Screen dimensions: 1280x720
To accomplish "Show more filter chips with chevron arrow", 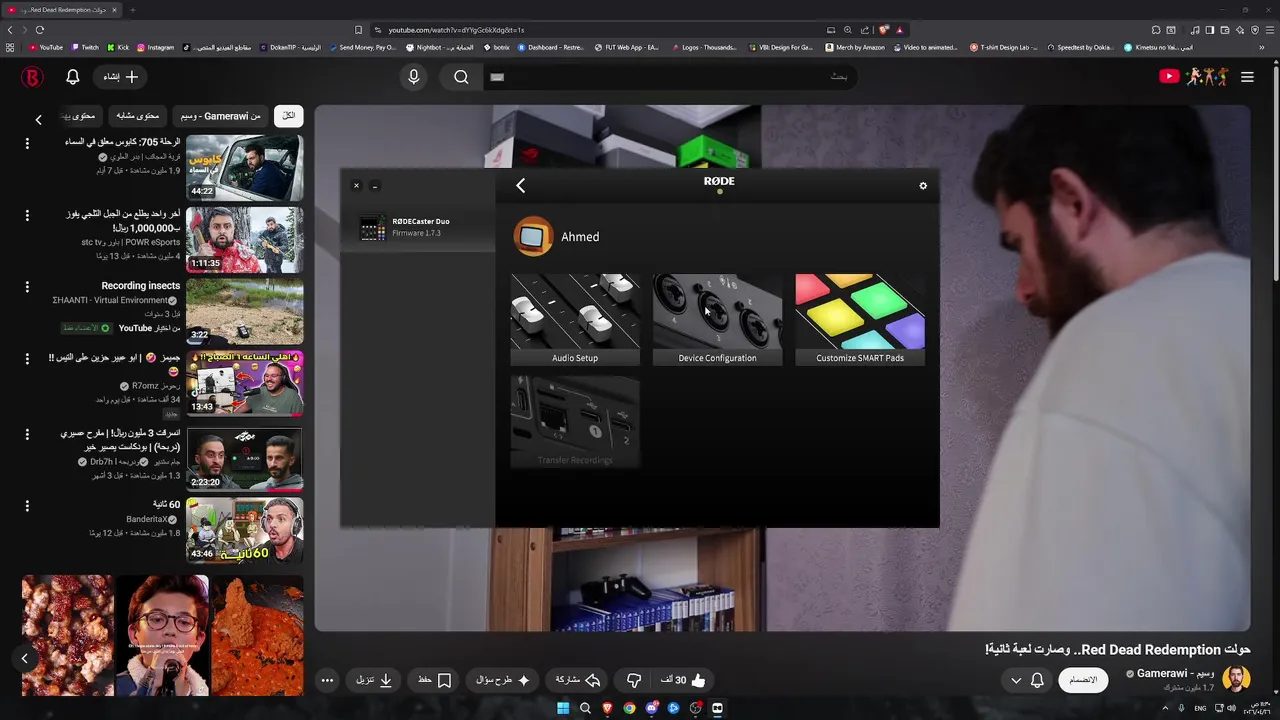I will click(38, 119).
